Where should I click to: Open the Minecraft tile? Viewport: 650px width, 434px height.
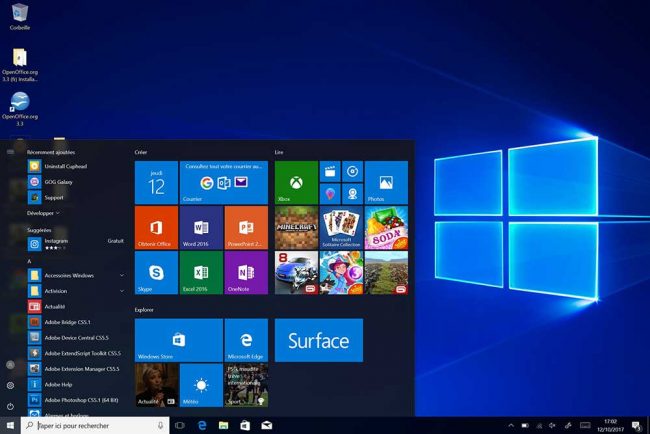click(296, 228)
